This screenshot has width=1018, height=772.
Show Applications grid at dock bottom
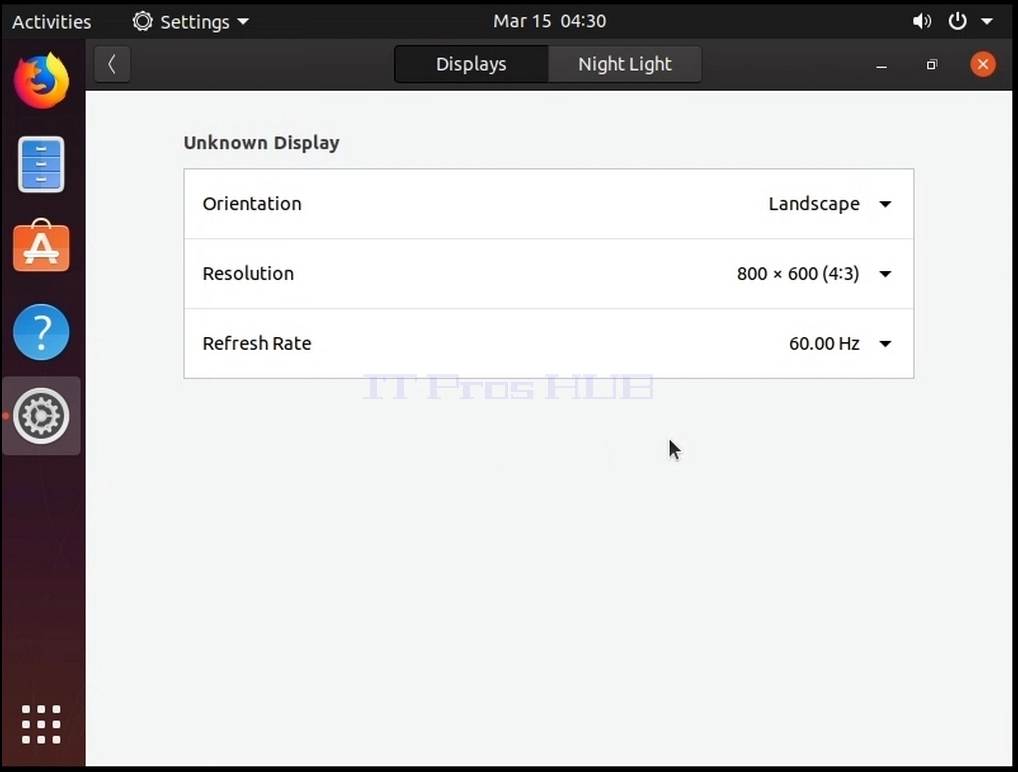click(x=41, y=724)
